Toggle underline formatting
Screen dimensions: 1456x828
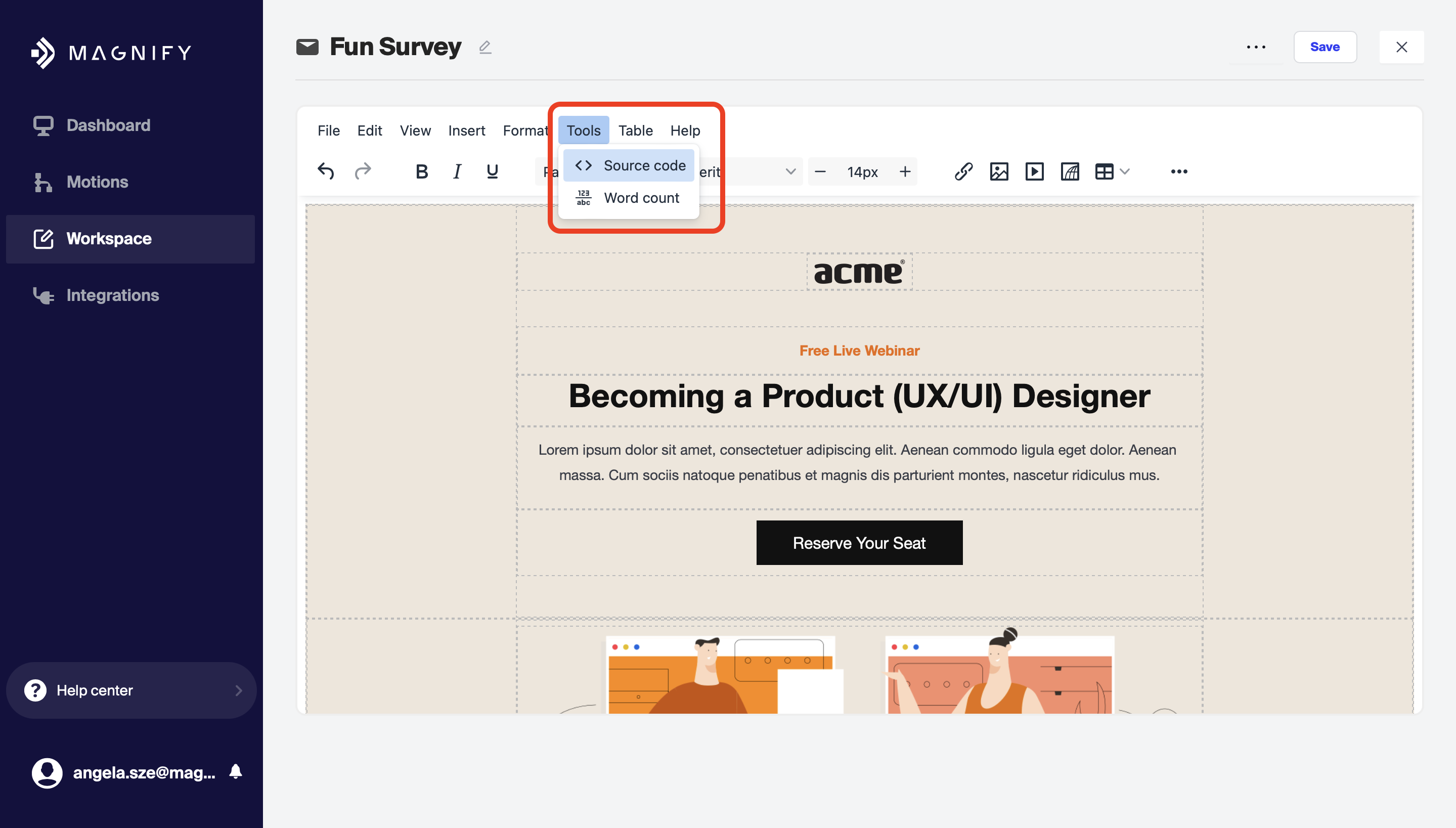(x=493, y=171)
